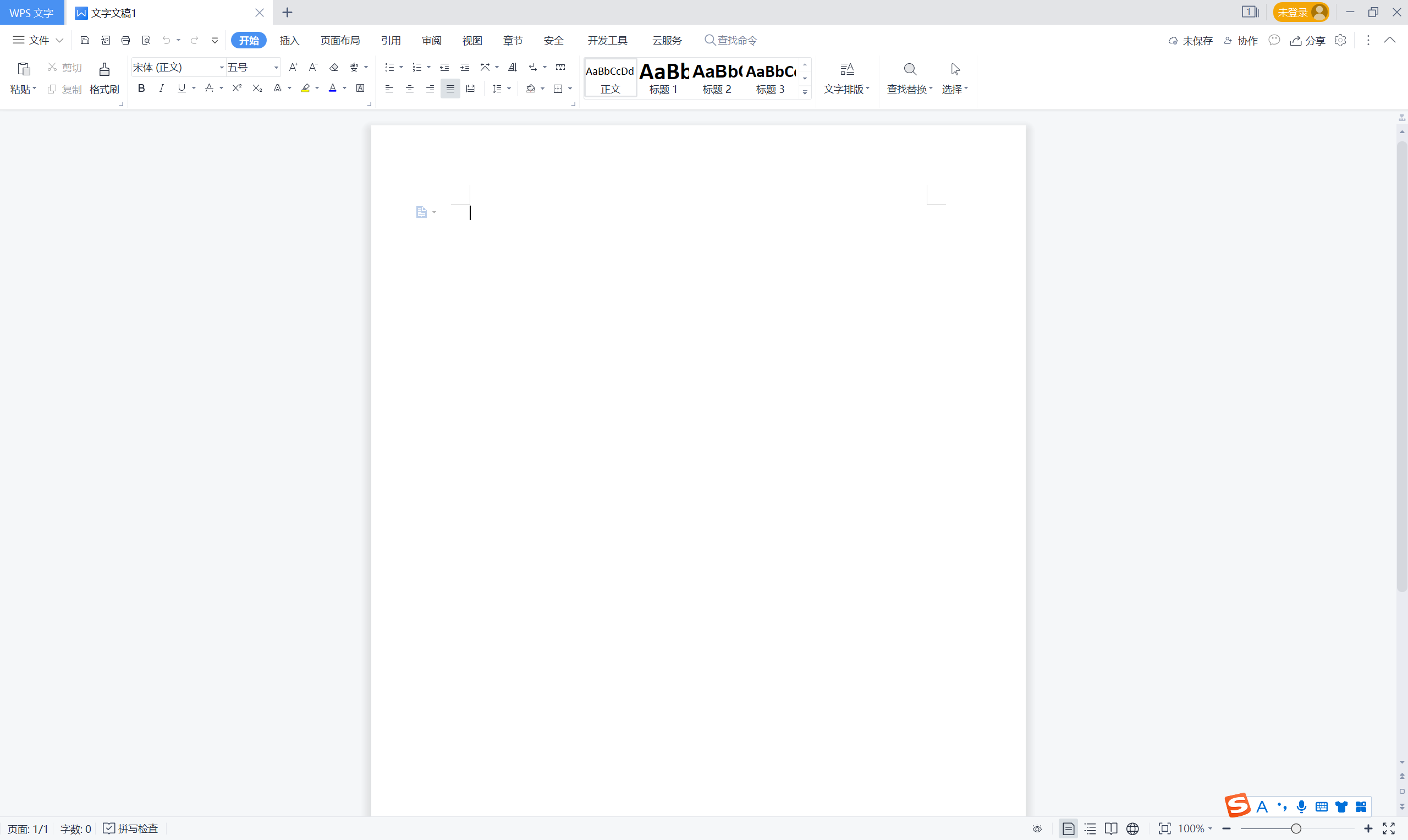Open Print Preview icon
This screenshot has width=1408, height=840.
point(146,40)
